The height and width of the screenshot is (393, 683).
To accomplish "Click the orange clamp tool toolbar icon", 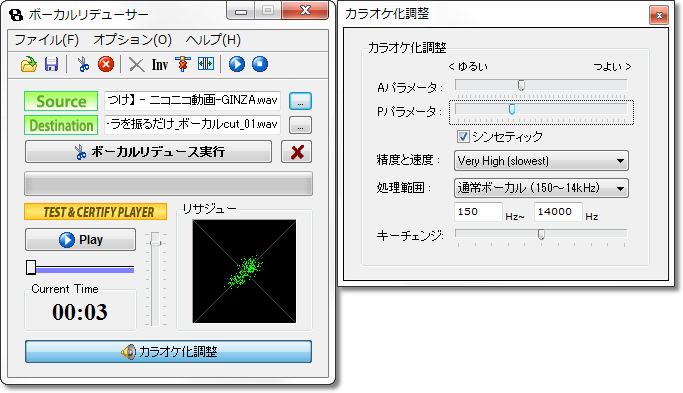I will point(183,64).
